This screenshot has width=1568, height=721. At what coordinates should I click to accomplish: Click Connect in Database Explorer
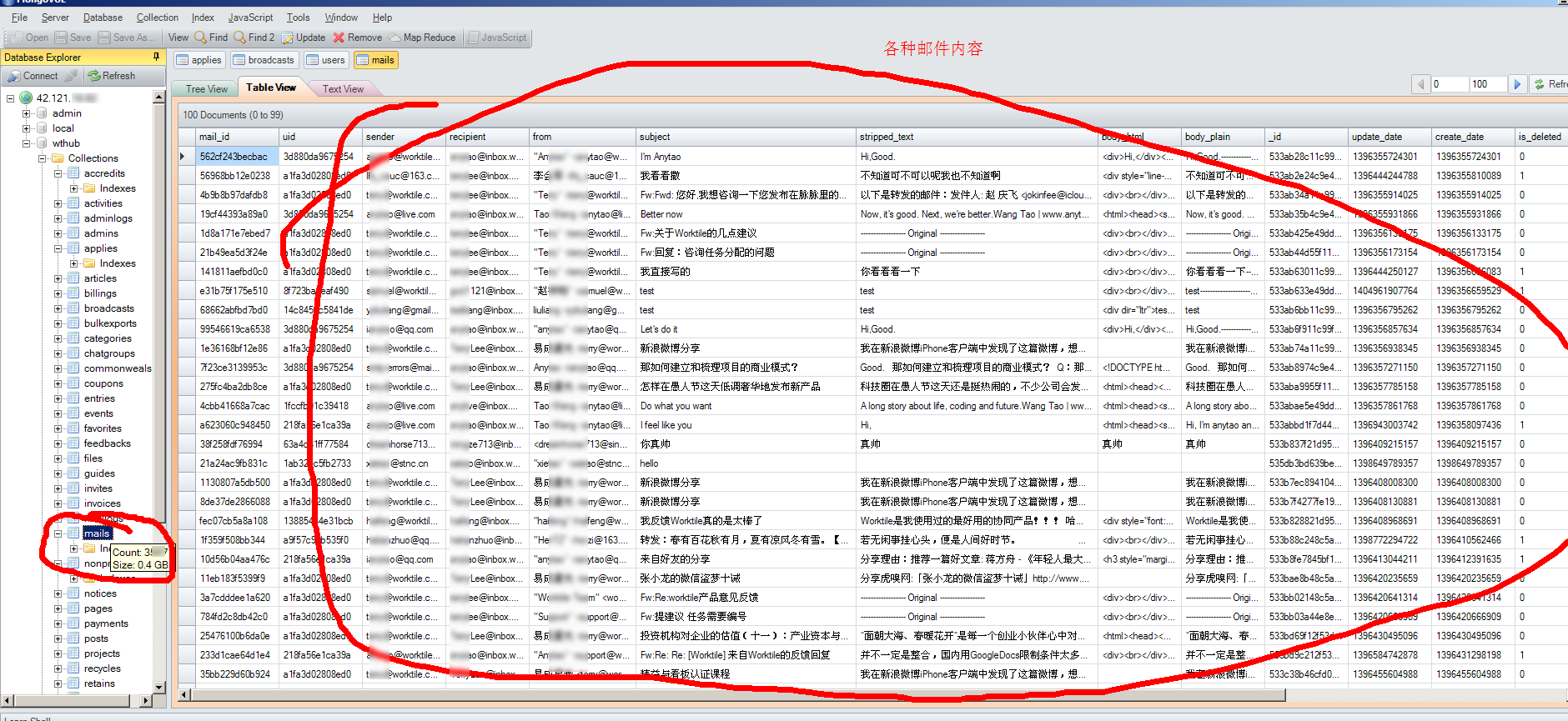(33, 76)
